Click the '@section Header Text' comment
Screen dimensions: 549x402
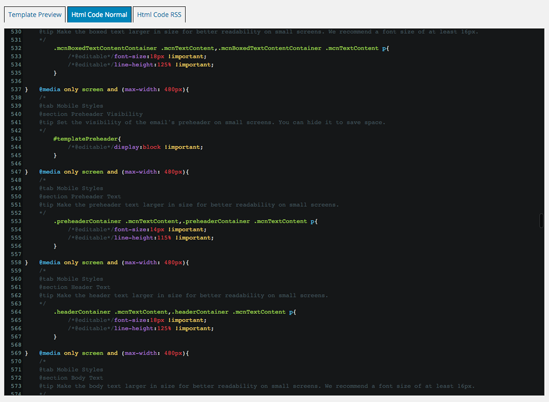pos(75,287)
